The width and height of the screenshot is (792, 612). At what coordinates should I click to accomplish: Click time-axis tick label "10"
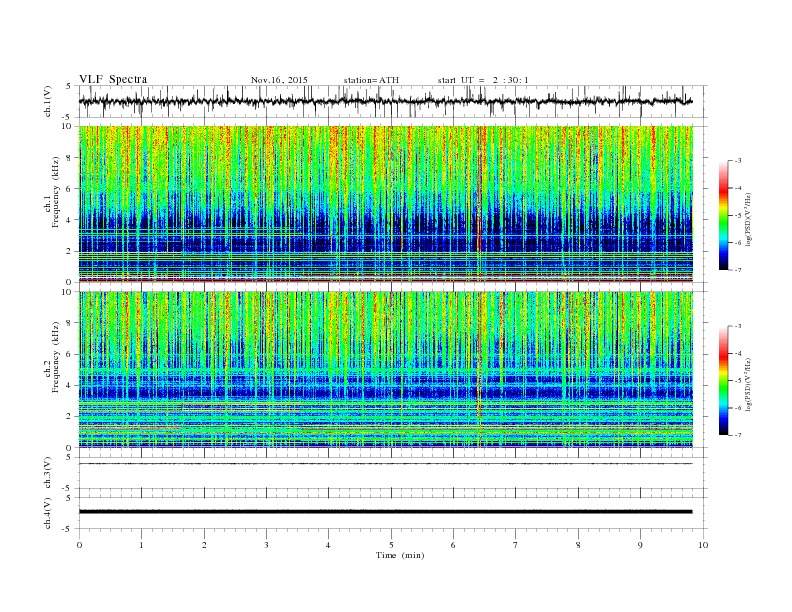click(703, 545)
